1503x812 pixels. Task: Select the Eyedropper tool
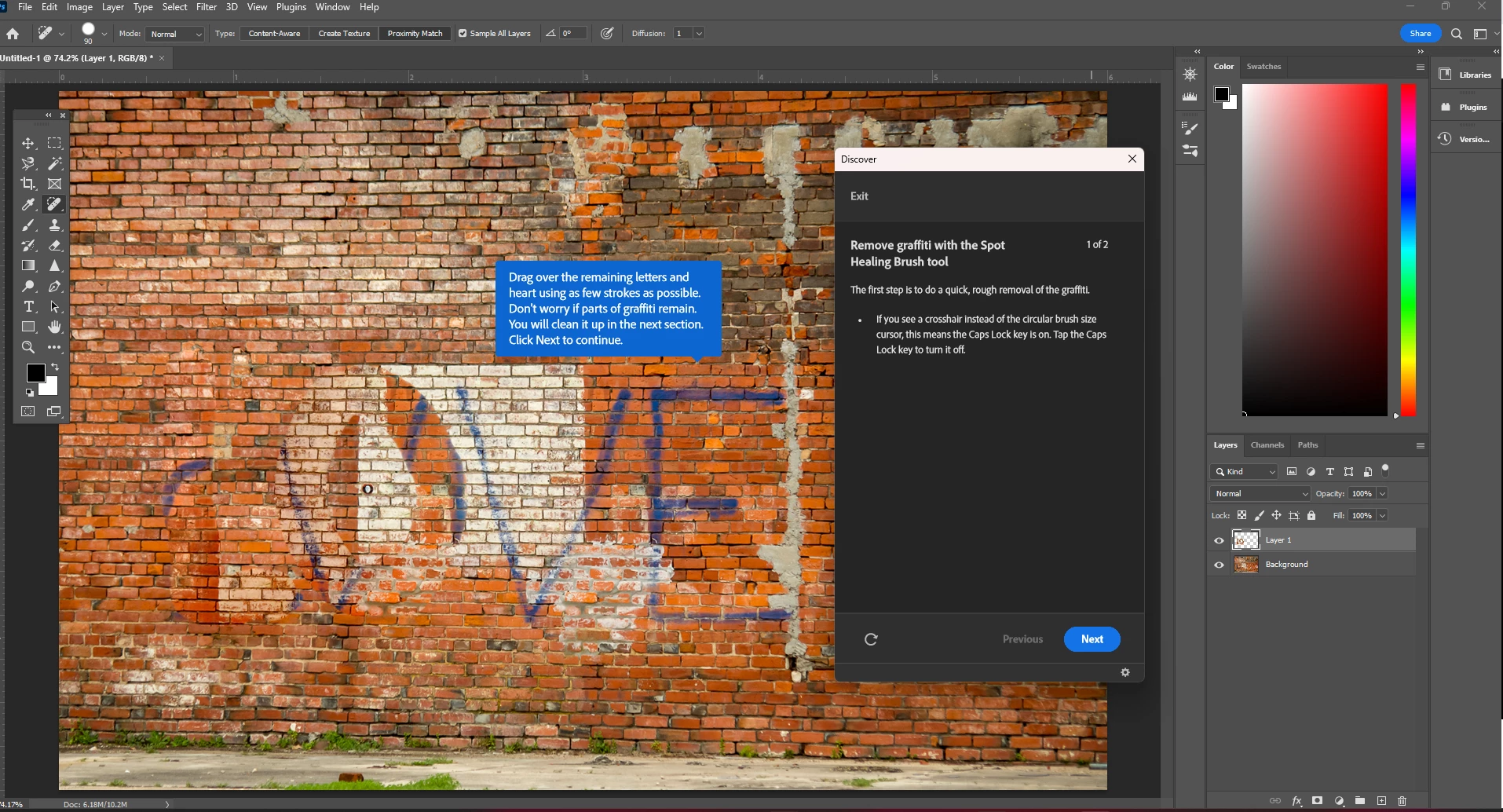click(28, 204)
